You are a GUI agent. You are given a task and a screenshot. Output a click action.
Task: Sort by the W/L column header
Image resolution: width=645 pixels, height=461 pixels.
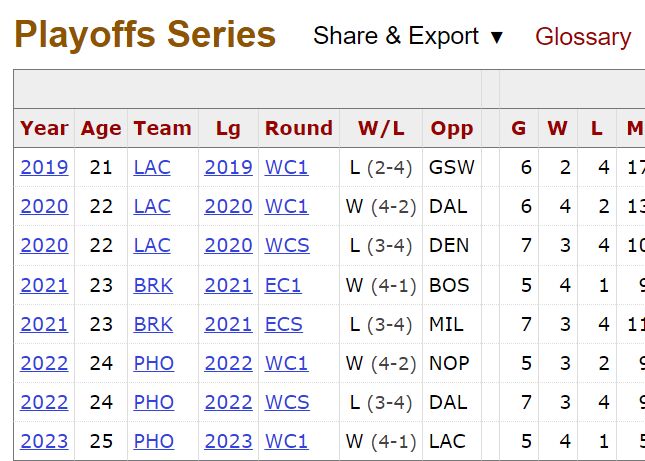click(381, 128)
